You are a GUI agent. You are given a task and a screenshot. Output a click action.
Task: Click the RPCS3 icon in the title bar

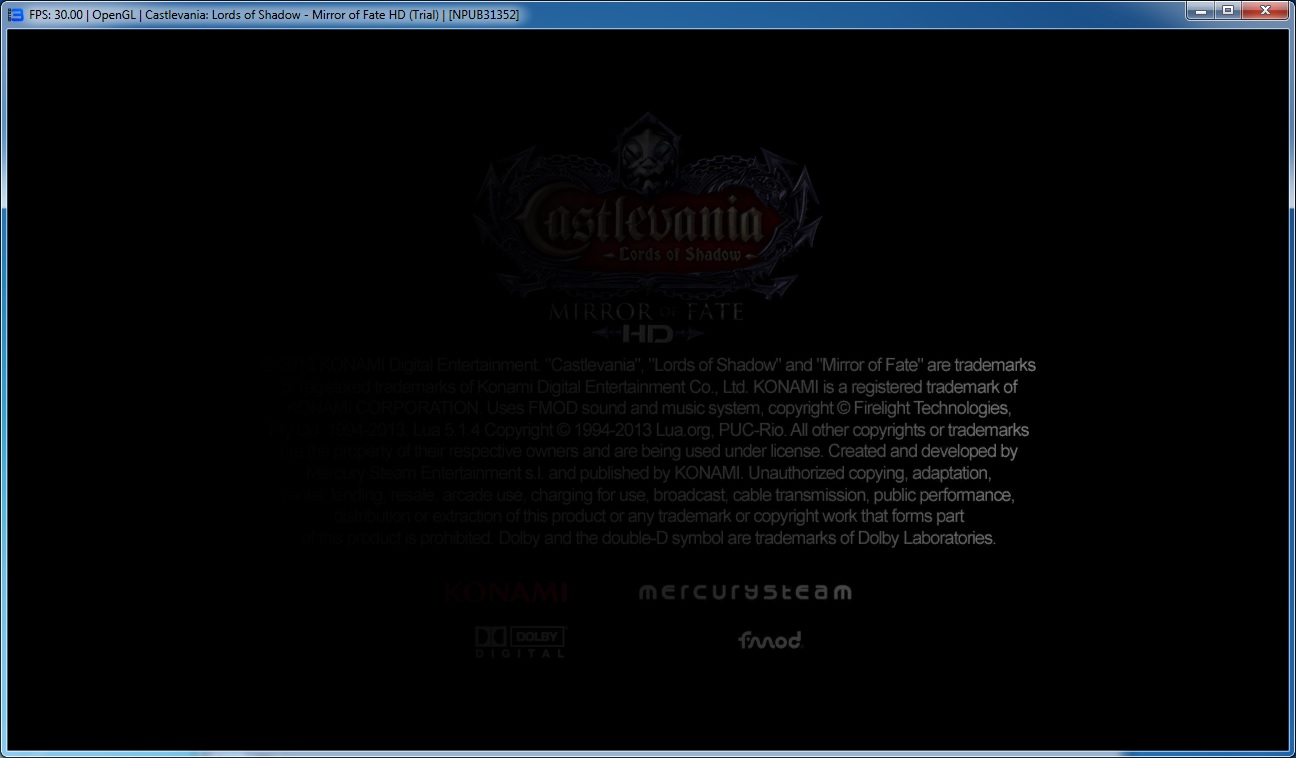[15, 15]
